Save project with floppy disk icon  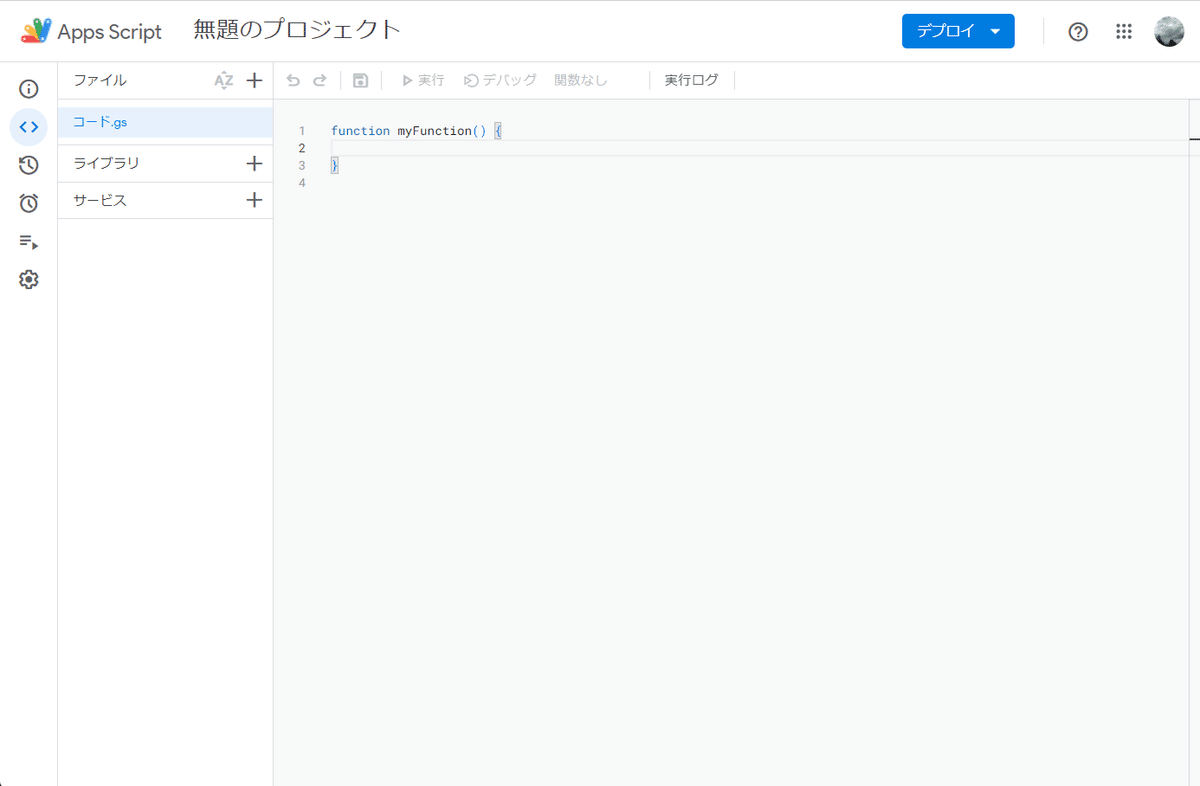click(361, 80)
